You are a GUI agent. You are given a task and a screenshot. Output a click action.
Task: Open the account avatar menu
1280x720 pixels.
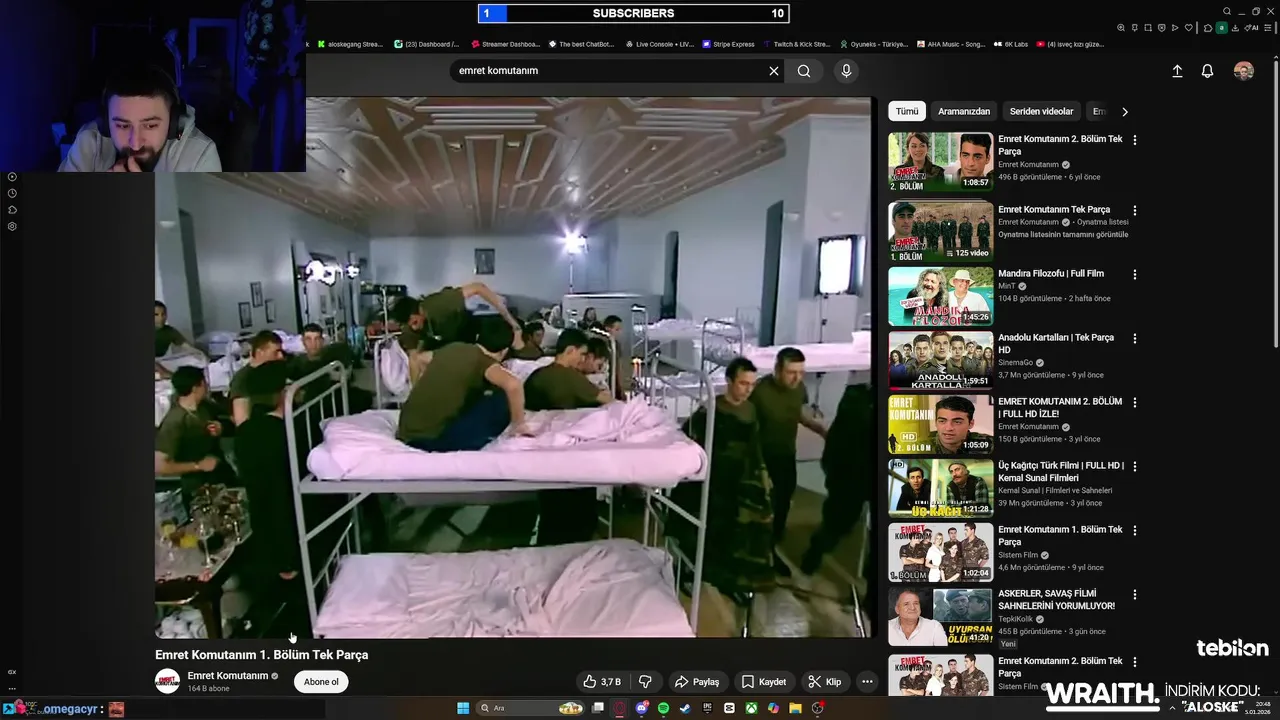pyautogui.click(x=1243, y=71)
